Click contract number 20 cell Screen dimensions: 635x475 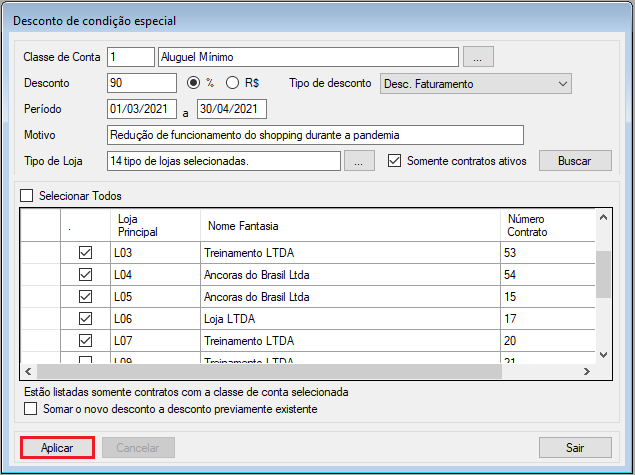pyautogui.click(x=548, y=341)
